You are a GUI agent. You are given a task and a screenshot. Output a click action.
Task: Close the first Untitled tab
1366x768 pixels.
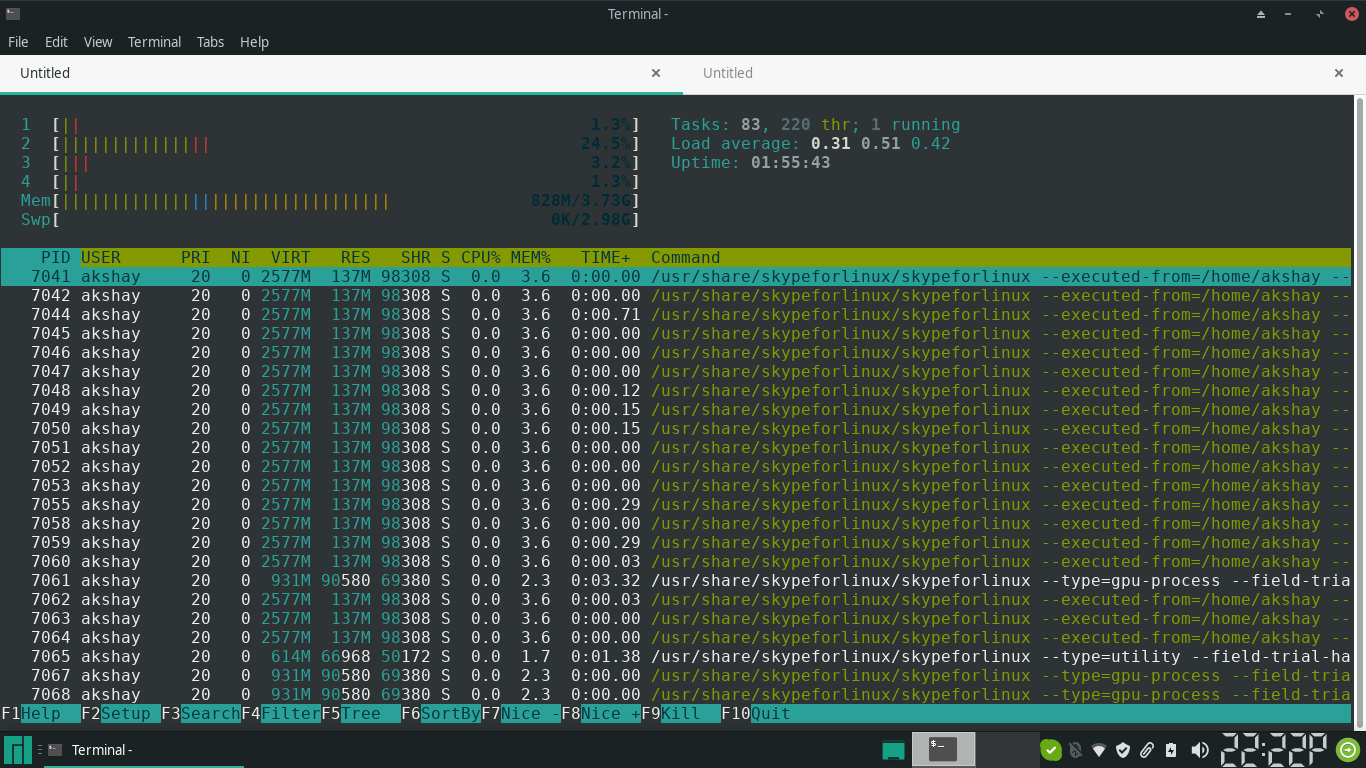click(x=656, y=73)
